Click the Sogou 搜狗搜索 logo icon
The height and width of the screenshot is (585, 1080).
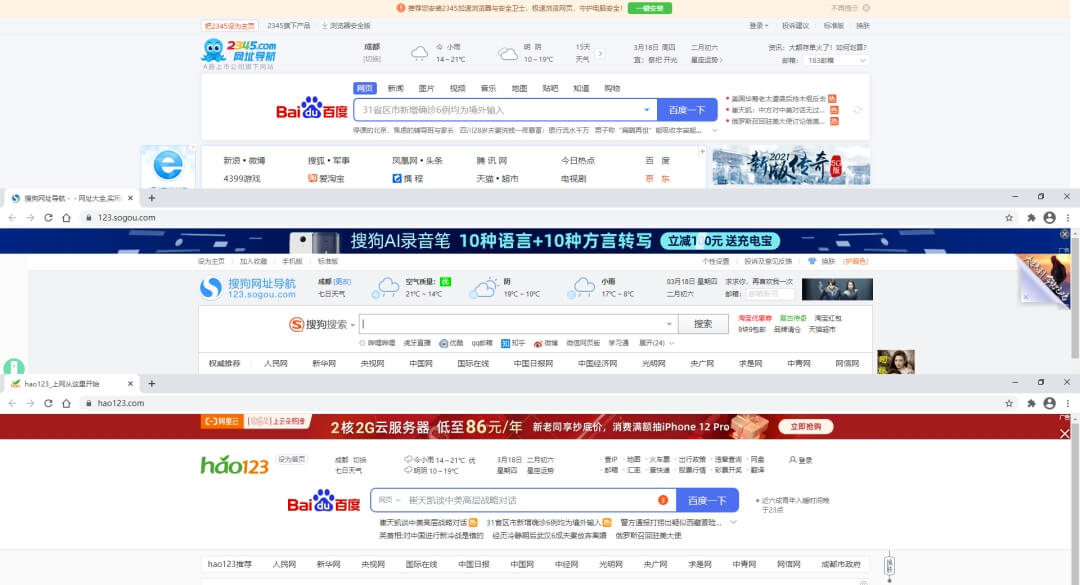pos(295,323)
